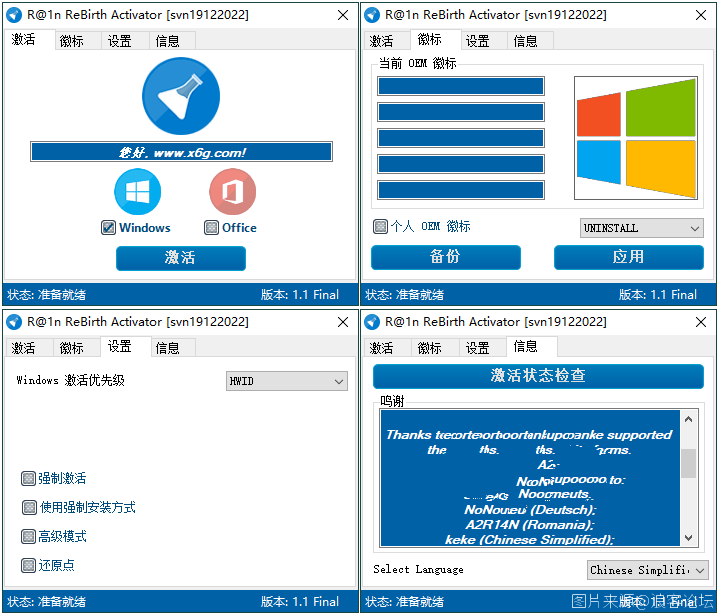
Task: Open the UNINSTALL dropdown
Action: 641,228
